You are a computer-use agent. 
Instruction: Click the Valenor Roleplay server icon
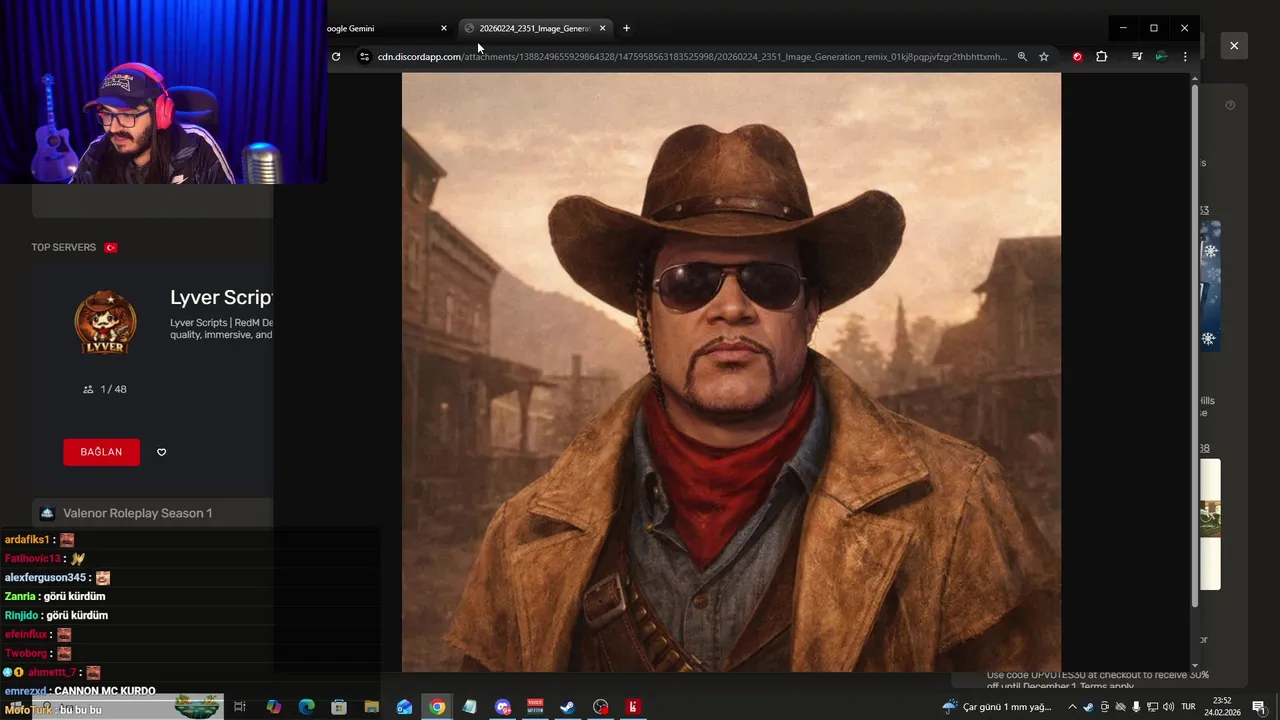[47, 513]
